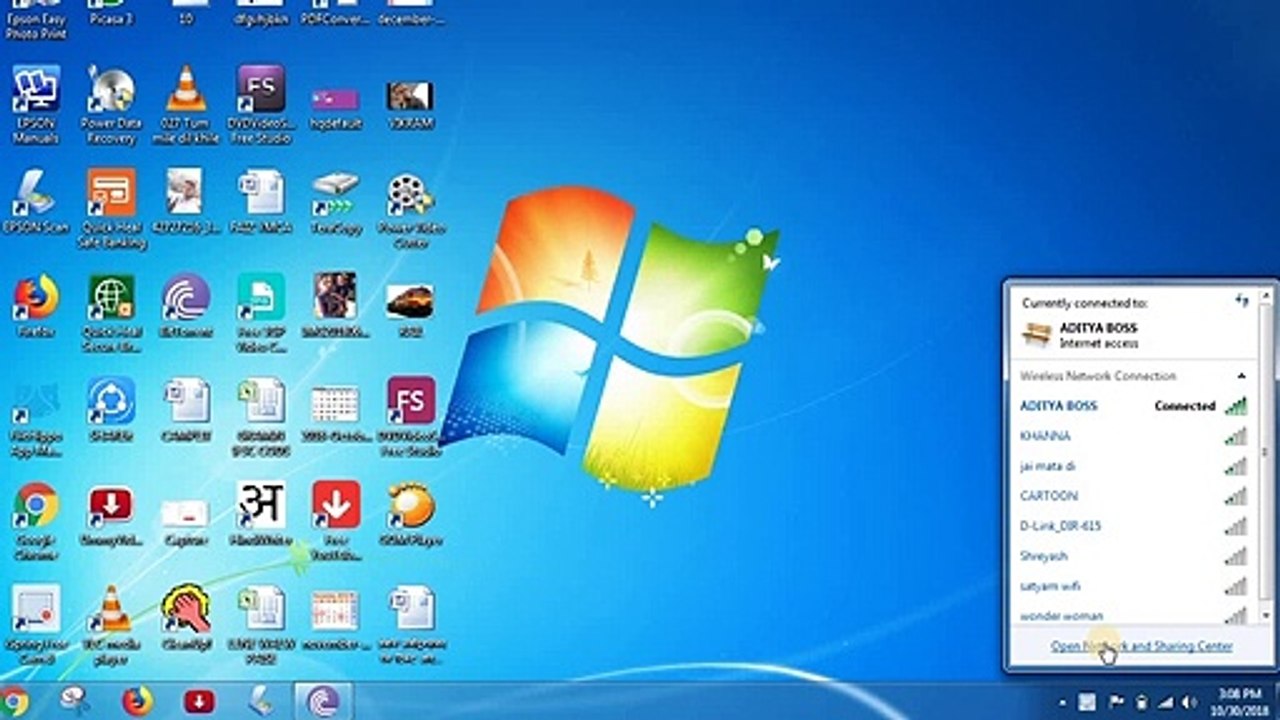1280x720 pixels.
Task: Click the Action Center flag tray icon
Action: (x=1116, y=702)
